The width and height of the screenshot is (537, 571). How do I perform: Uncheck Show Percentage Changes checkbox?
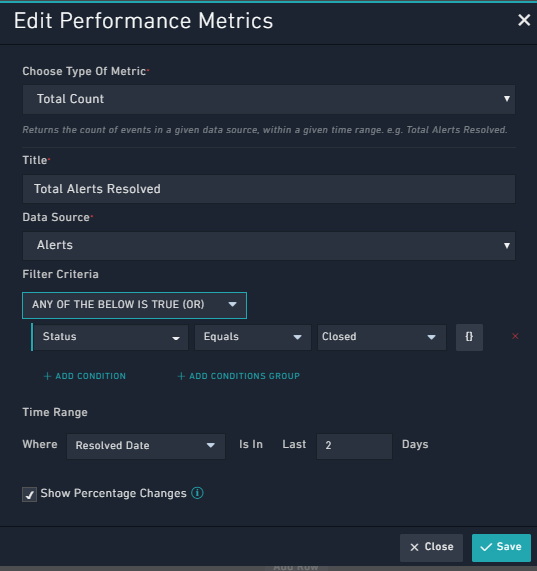pos(29,495)
